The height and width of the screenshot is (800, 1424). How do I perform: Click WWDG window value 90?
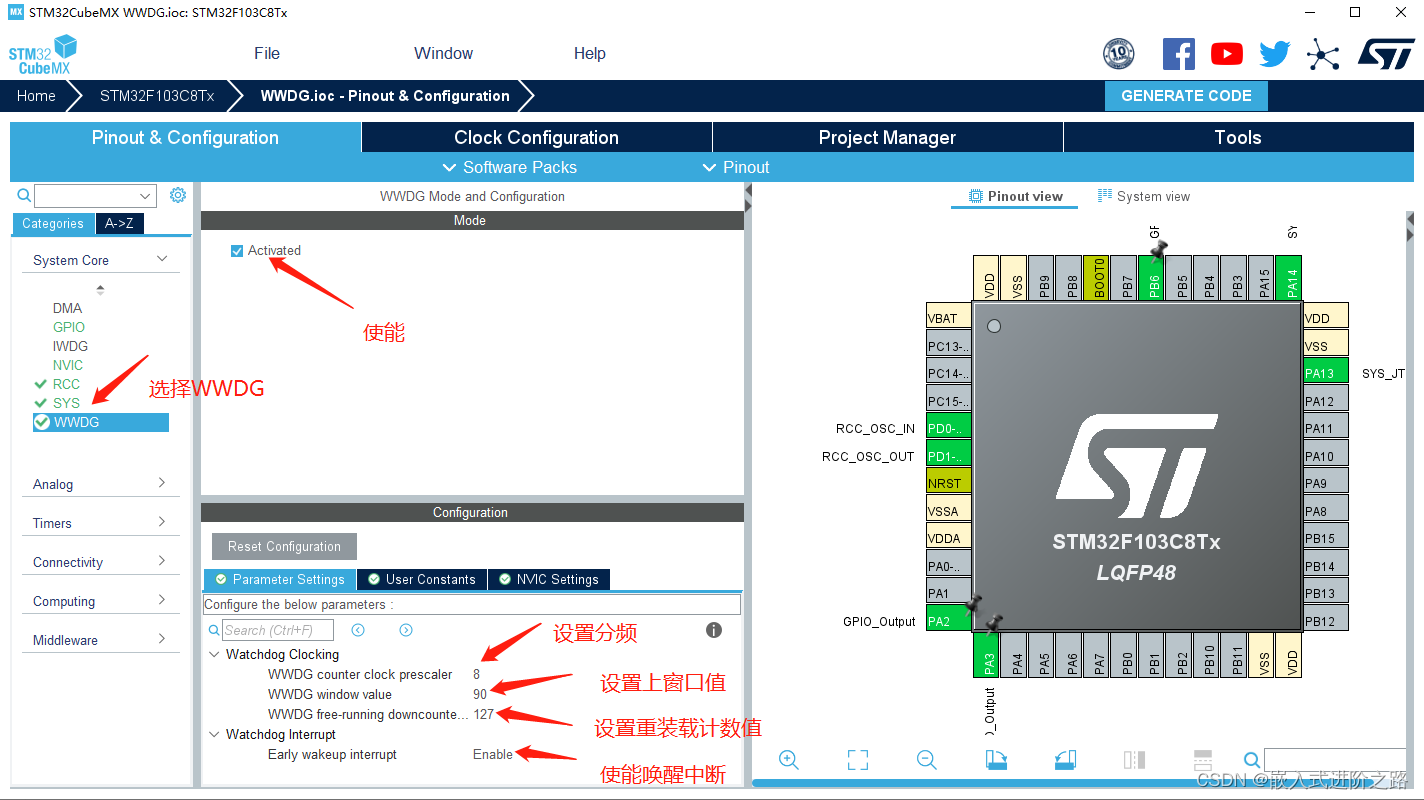point(480,694)
